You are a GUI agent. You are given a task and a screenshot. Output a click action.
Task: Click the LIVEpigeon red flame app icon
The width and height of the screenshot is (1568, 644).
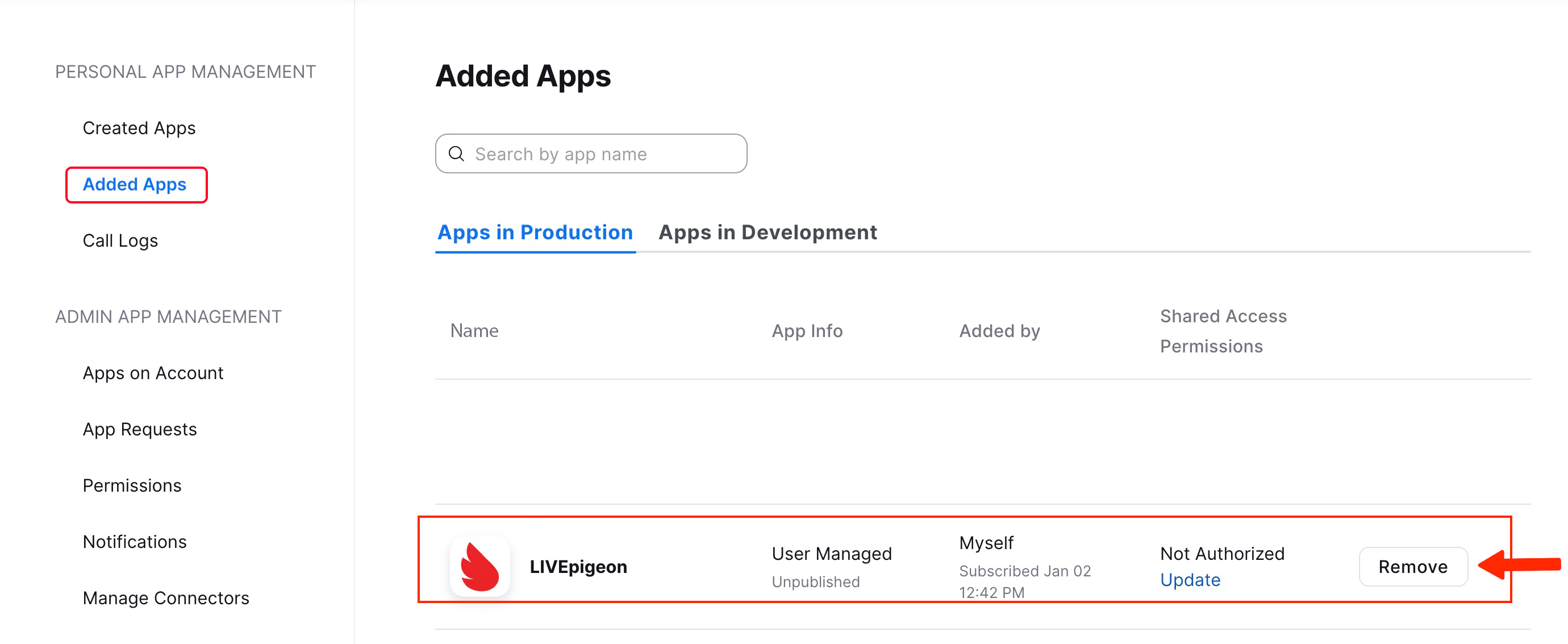click(x=479, y=567)
